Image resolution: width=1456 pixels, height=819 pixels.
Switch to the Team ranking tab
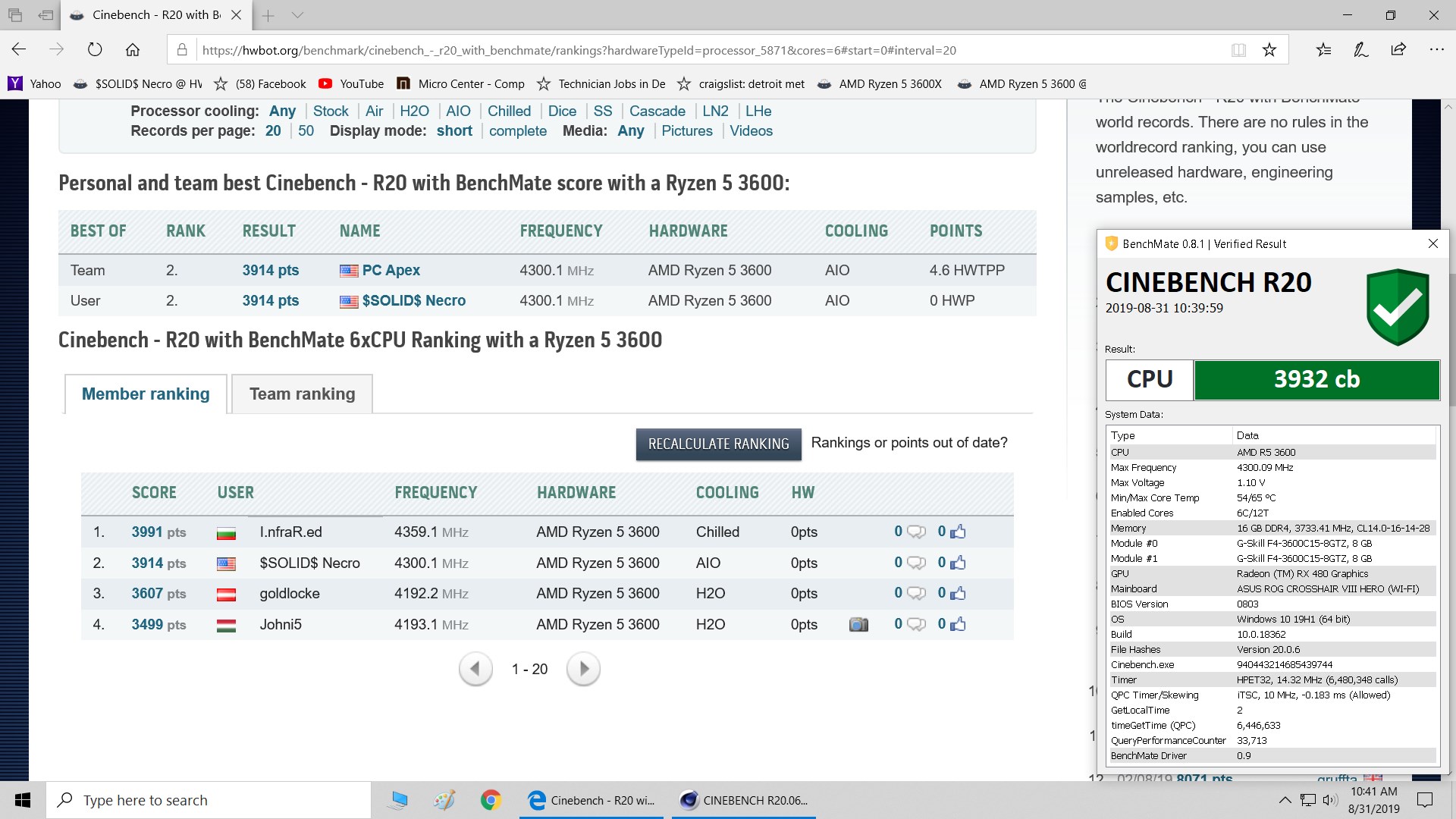(x=302, y=394)
